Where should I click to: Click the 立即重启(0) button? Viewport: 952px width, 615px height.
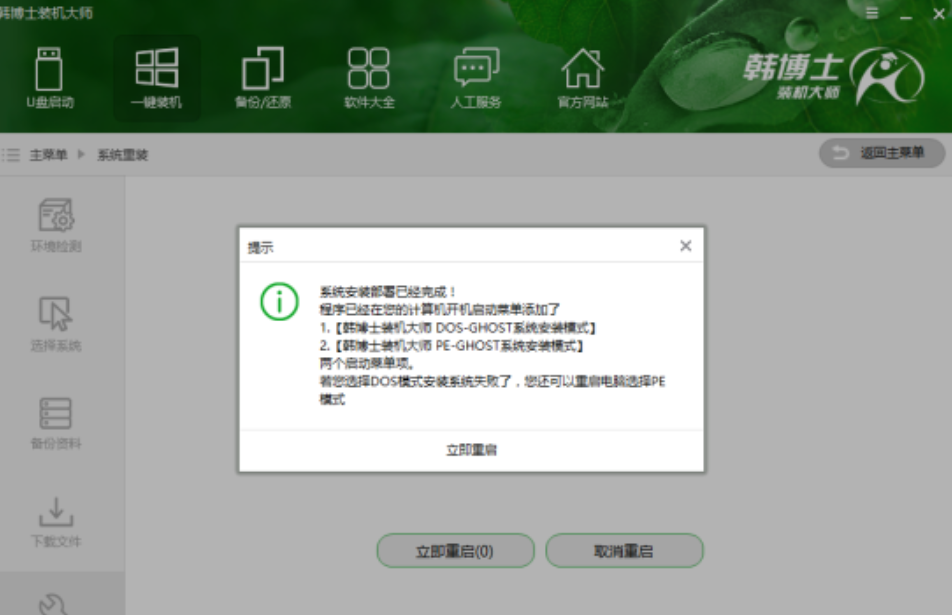click(x=455, y=551)
